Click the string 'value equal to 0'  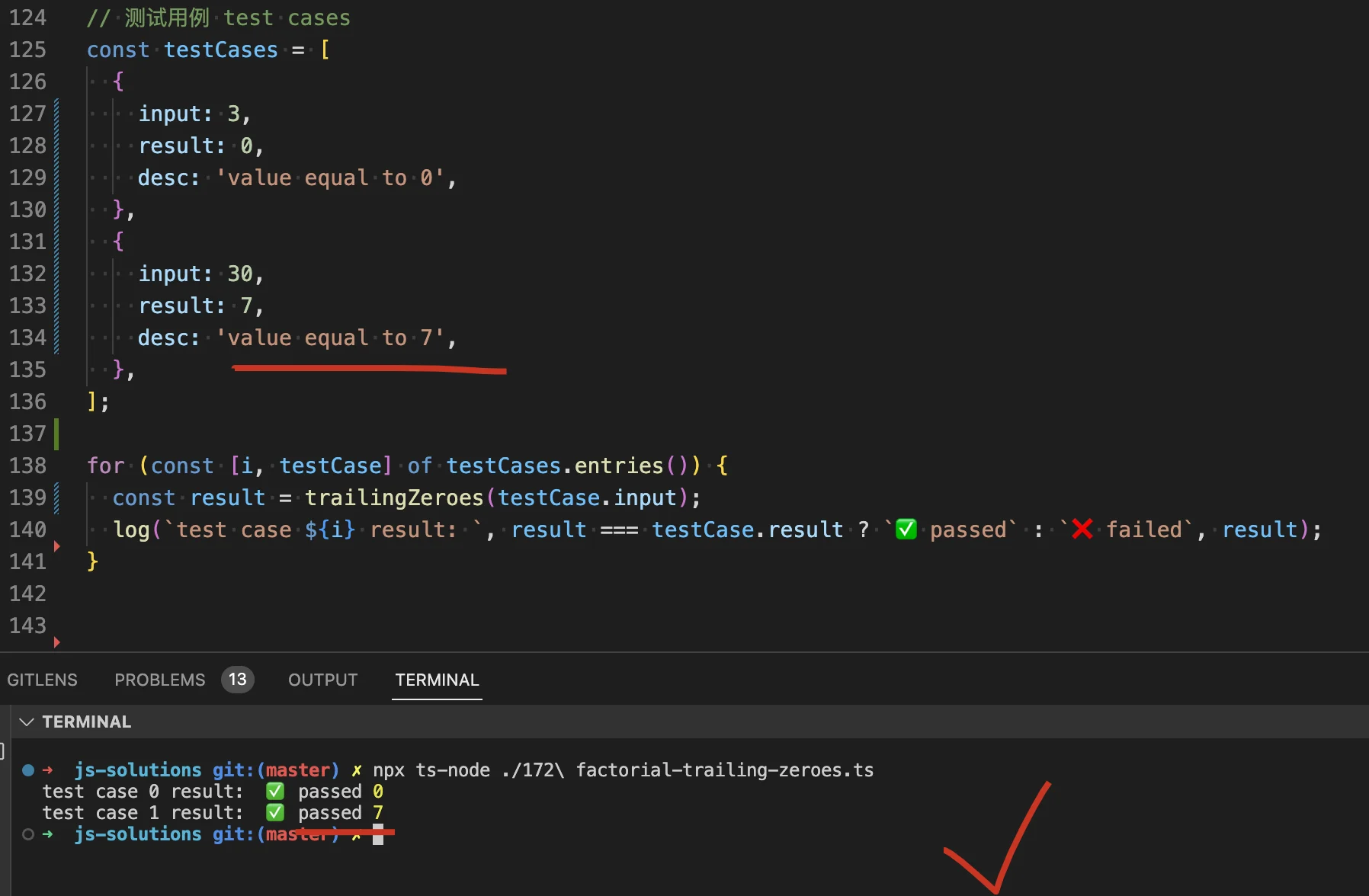pyautogui.click(x=329, y=178)
